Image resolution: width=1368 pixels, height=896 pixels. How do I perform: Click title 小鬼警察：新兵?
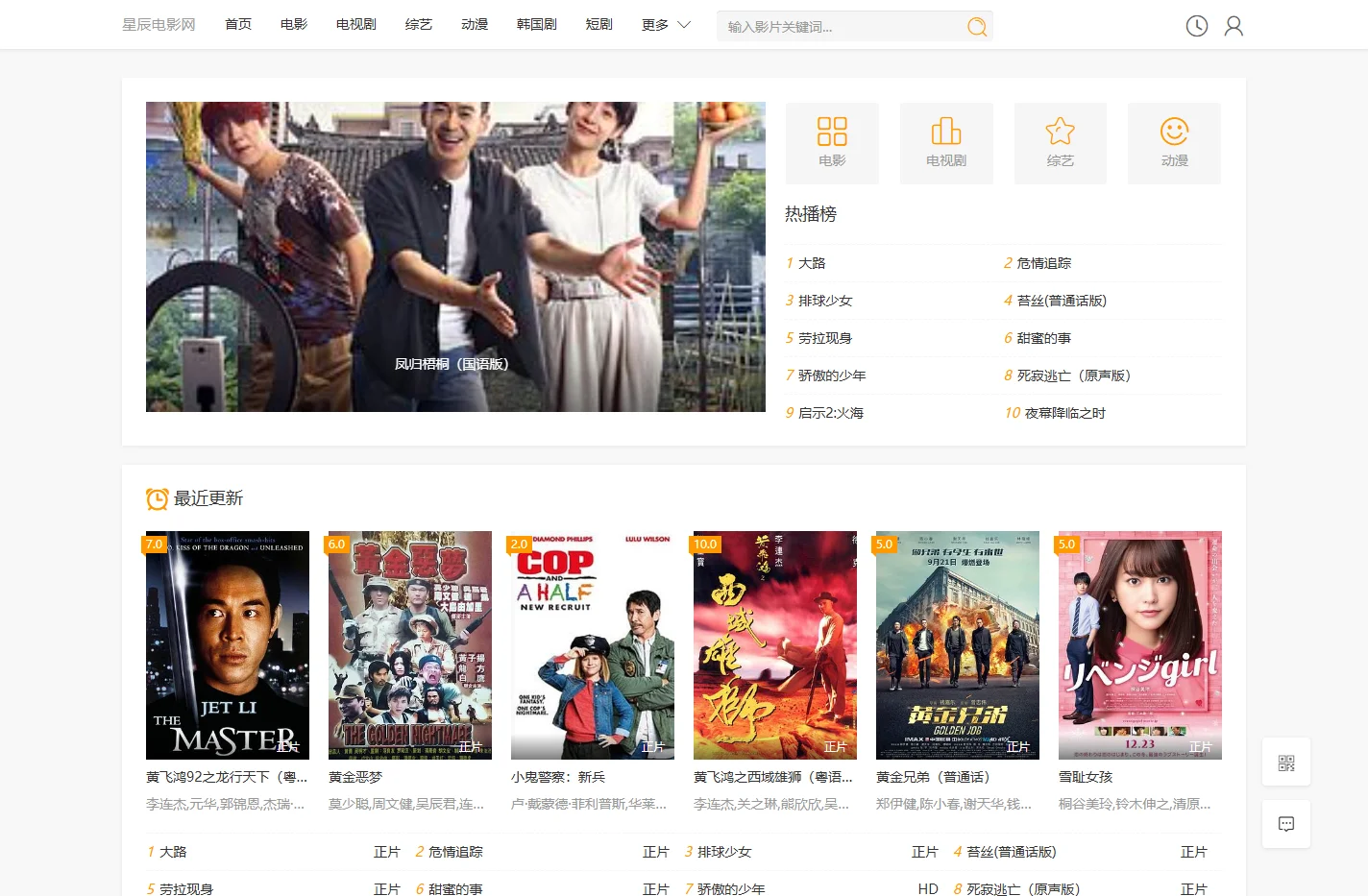558,777
